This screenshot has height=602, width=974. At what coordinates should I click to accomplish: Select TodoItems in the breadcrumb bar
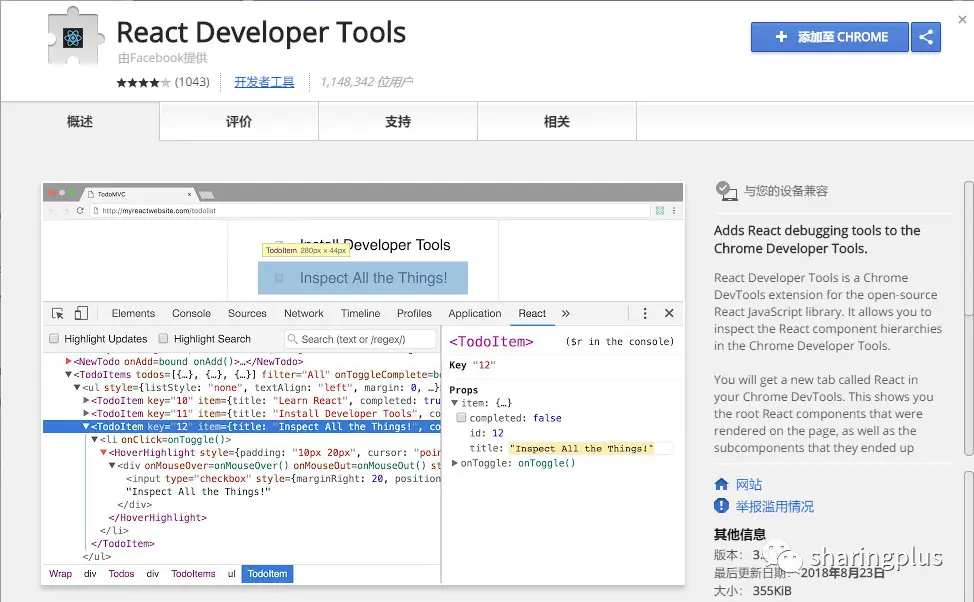(193, 573)
